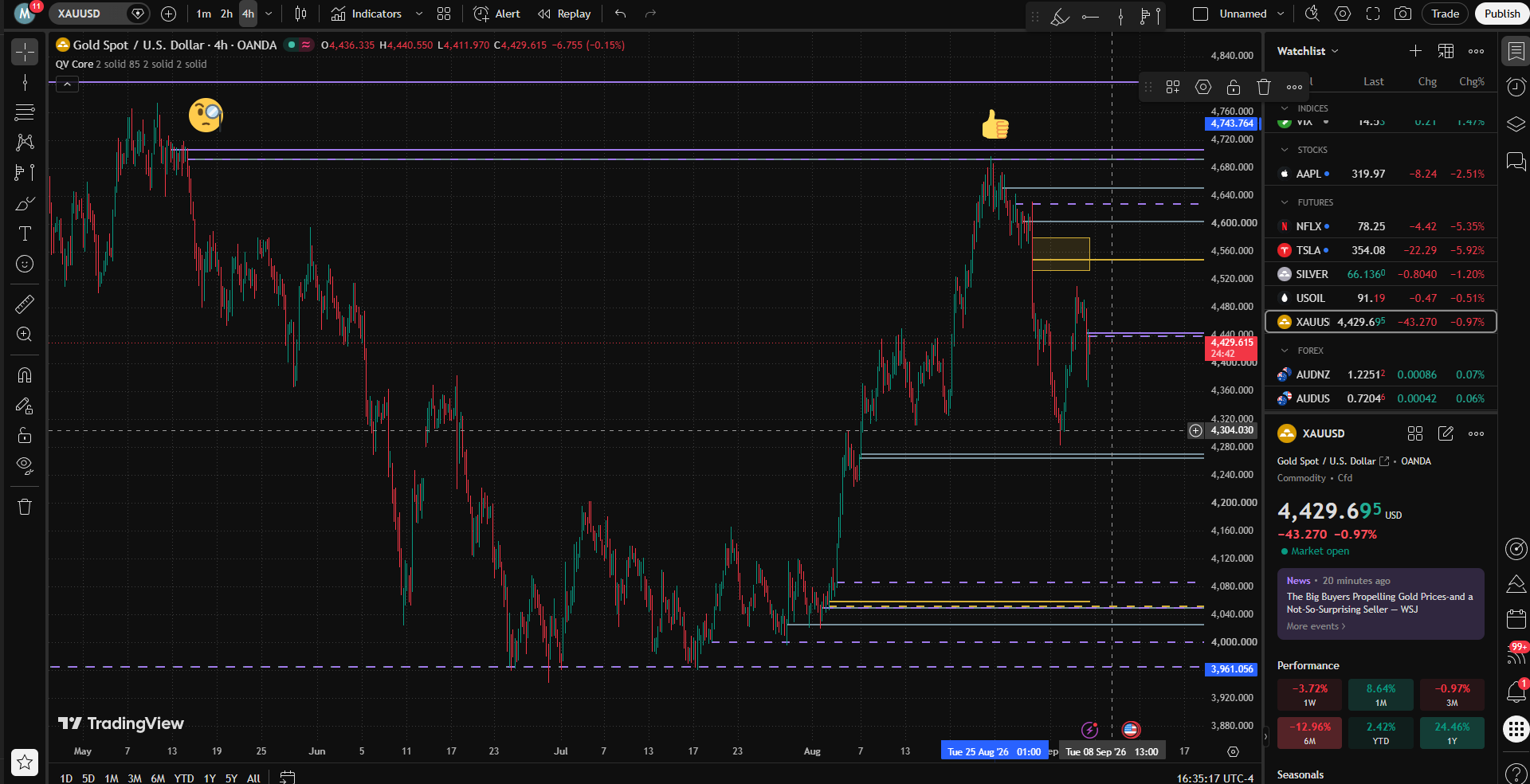Open the economic Calendar sidebar icon
Image resolution: width=1530 pixels, height=784 pixels.
pyautogui.click(x=1516, y=618)
